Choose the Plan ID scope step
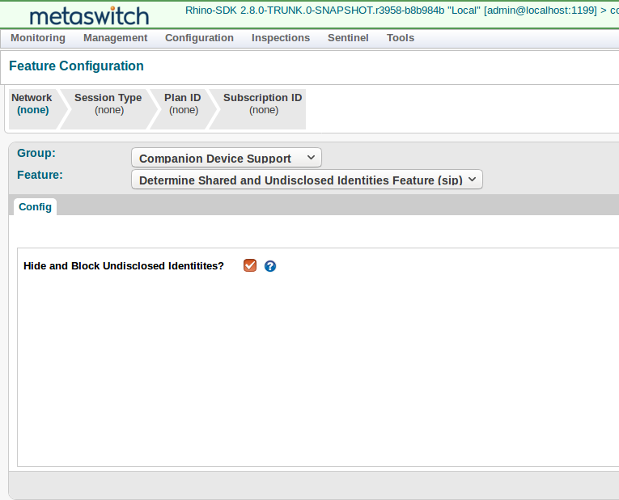The width and height of the screenshot is (619, 500). (183, 104)
